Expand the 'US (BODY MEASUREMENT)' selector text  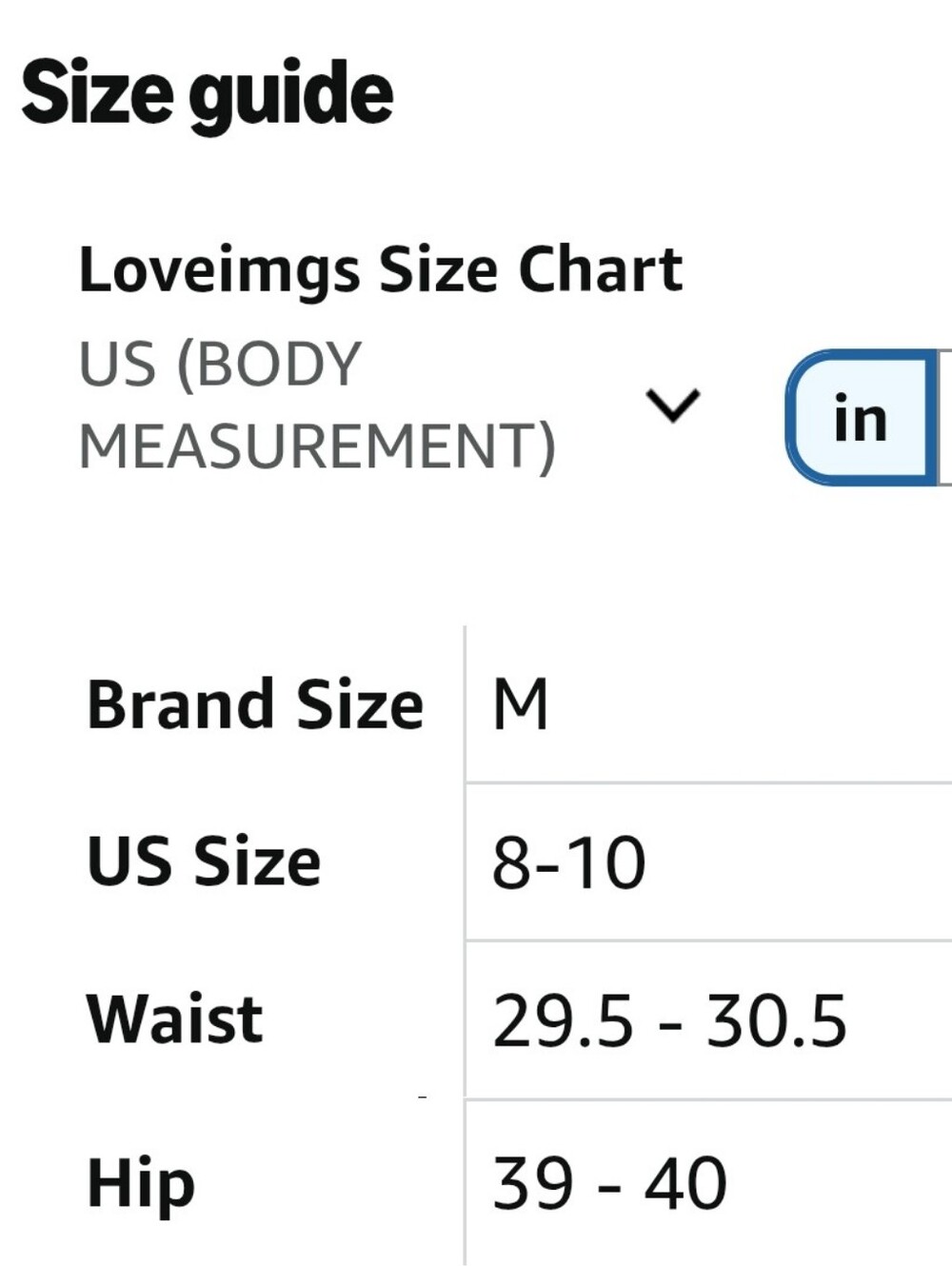pyautogui.click(x=317, y=405)
